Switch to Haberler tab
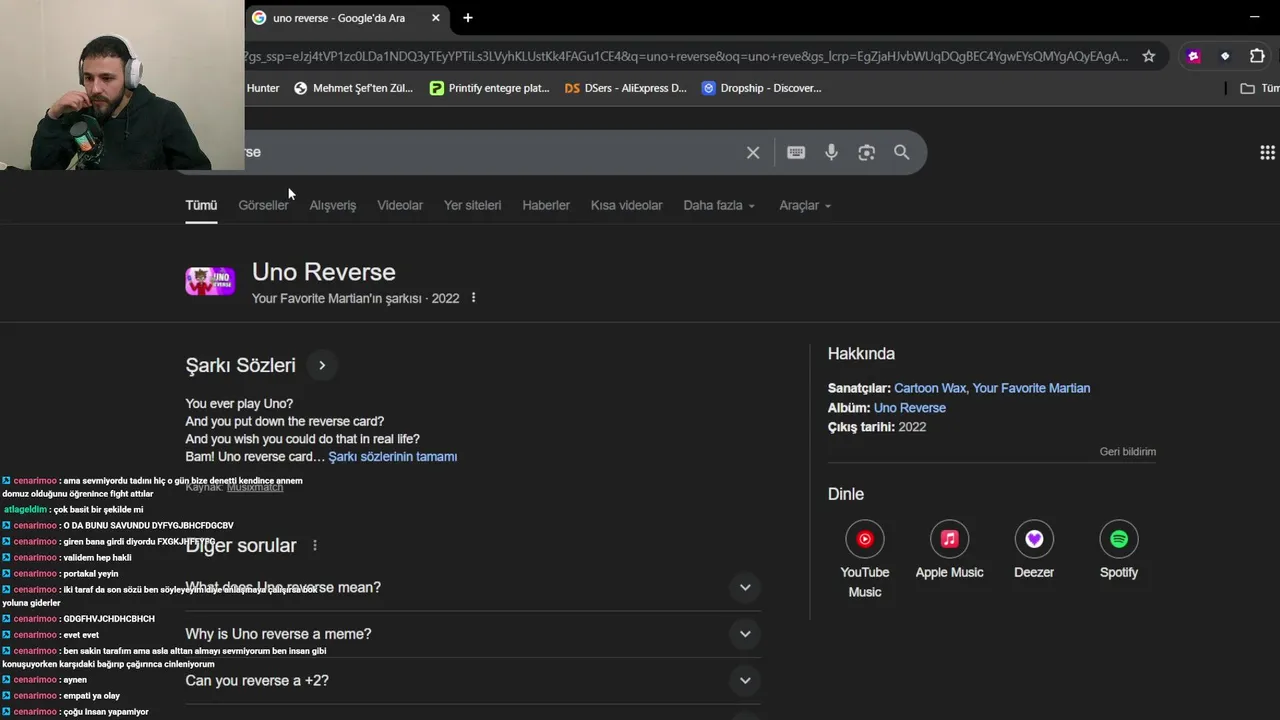Image resolution: width=1280 pixels, height=720 pixels. 546,205
